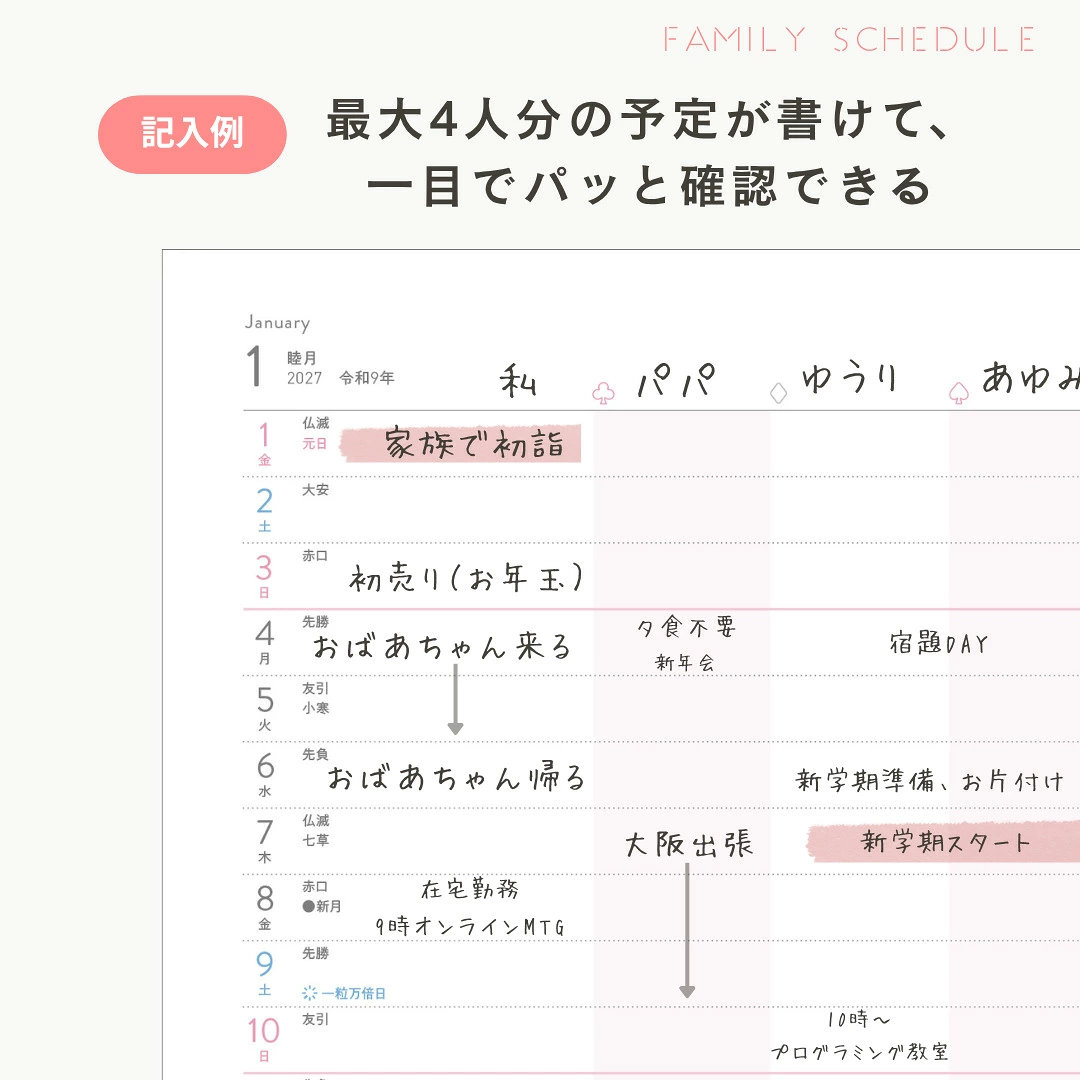Click the spade suit icon before あゆみ
The width and height of the screenshot is (1080, 1080).
click(x=959, y=393)
